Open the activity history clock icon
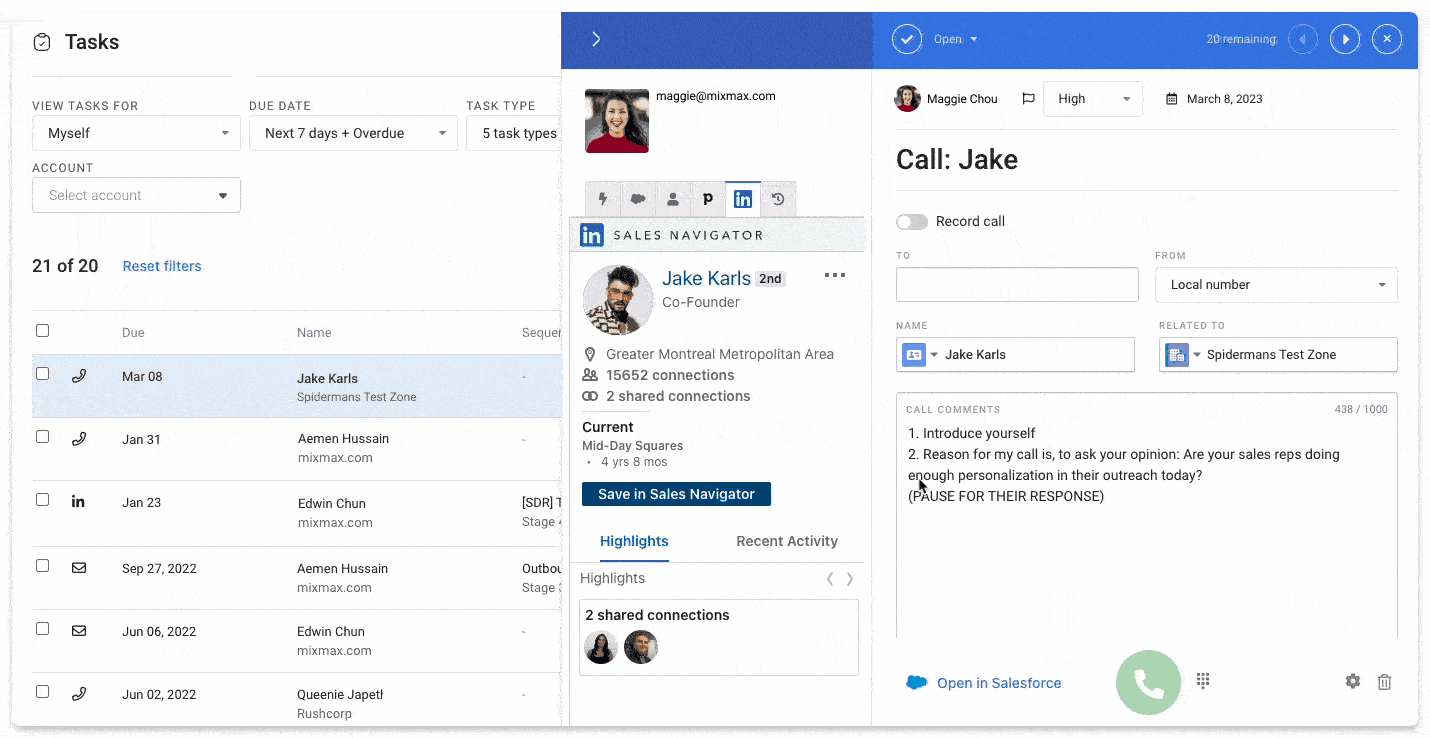The height and width of the screenshot is (738, 1430). [x=778, y=199]
